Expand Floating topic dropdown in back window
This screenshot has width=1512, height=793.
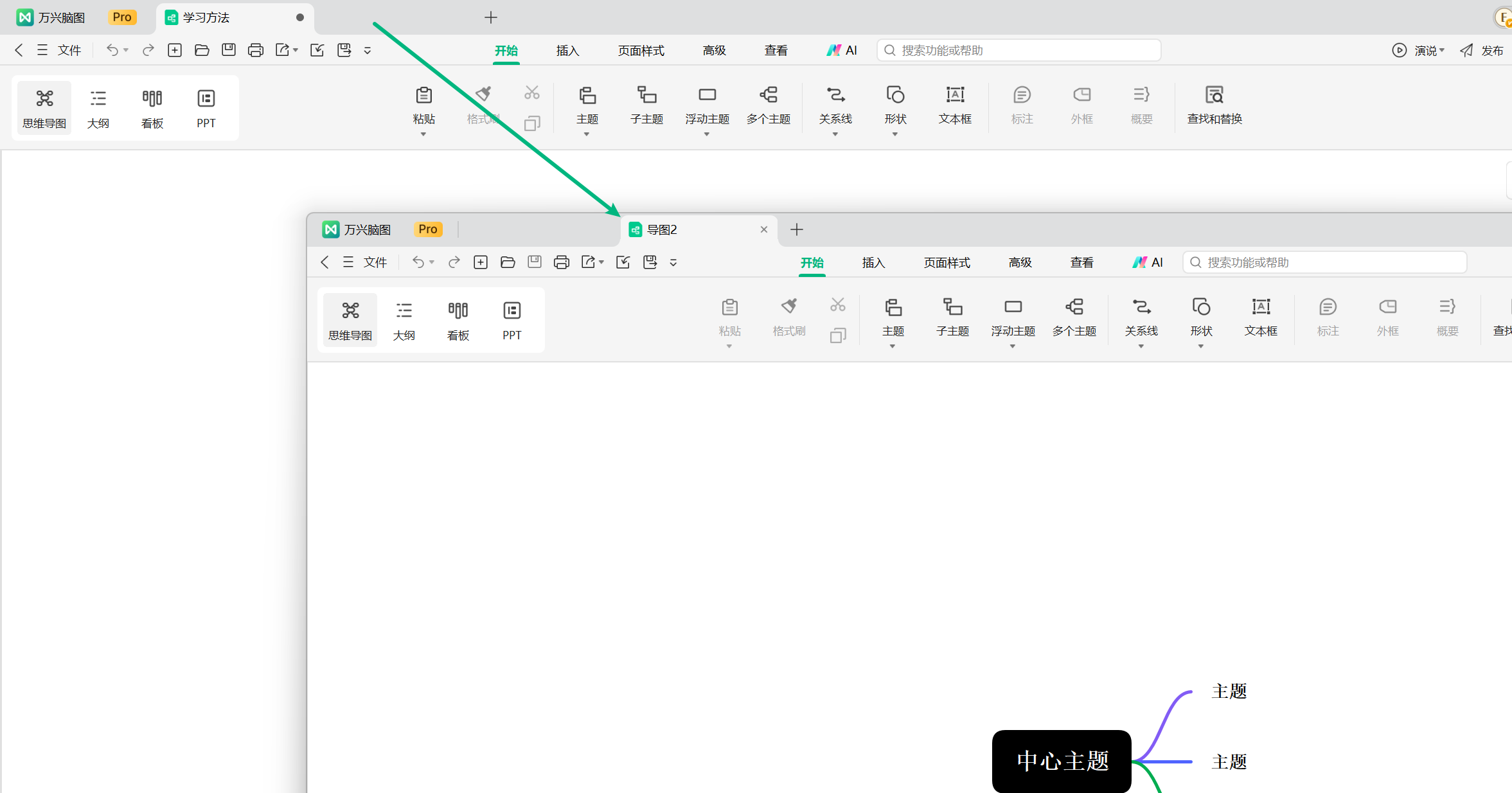tap(707, 134)
